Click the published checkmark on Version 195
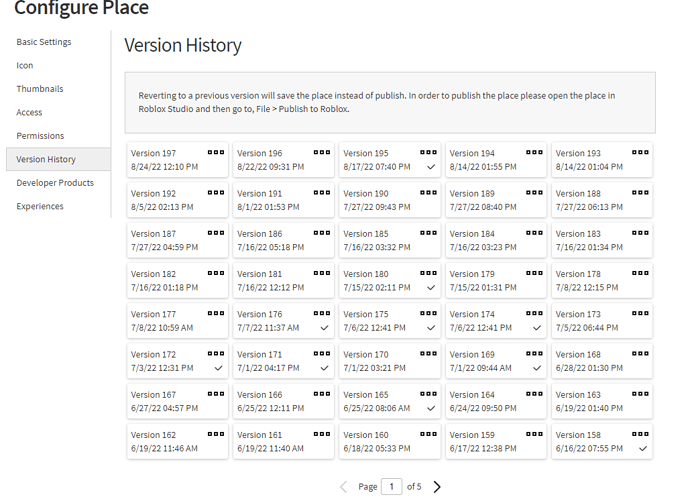The width and height of the screenshot is (690, 498). [x=431, y=167]
